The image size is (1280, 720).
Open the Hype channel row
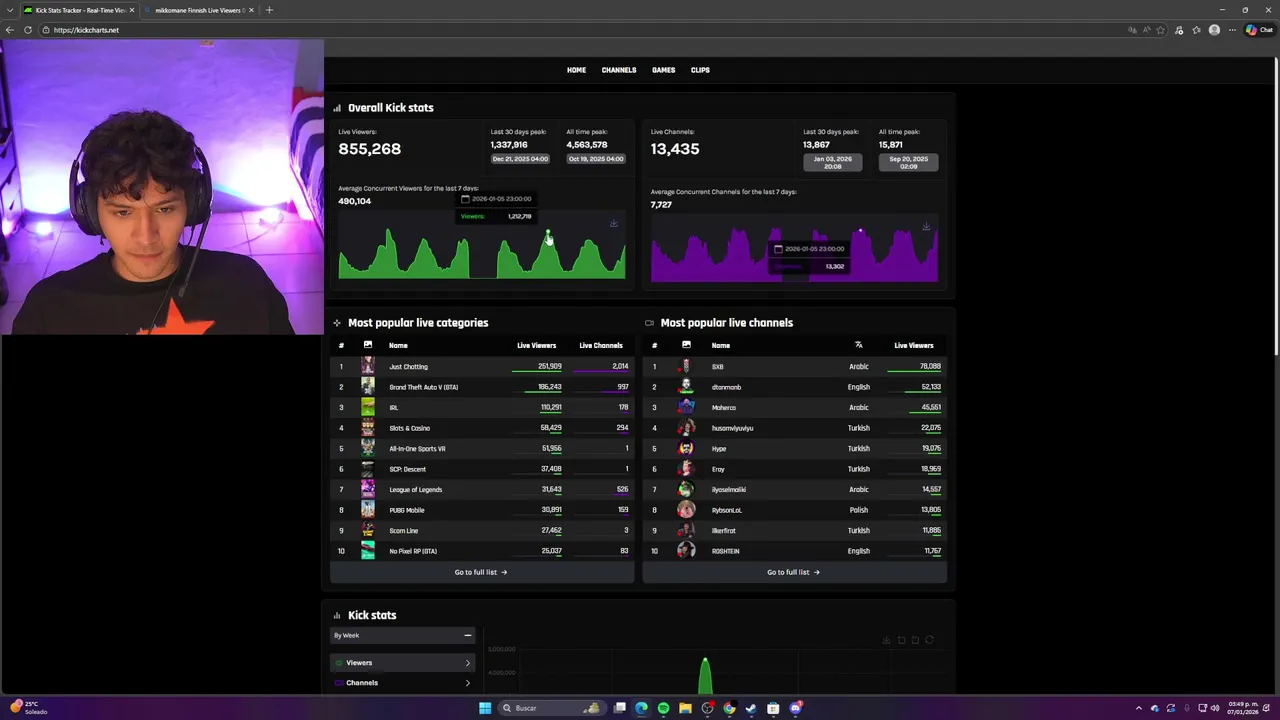tap(794, 449)
